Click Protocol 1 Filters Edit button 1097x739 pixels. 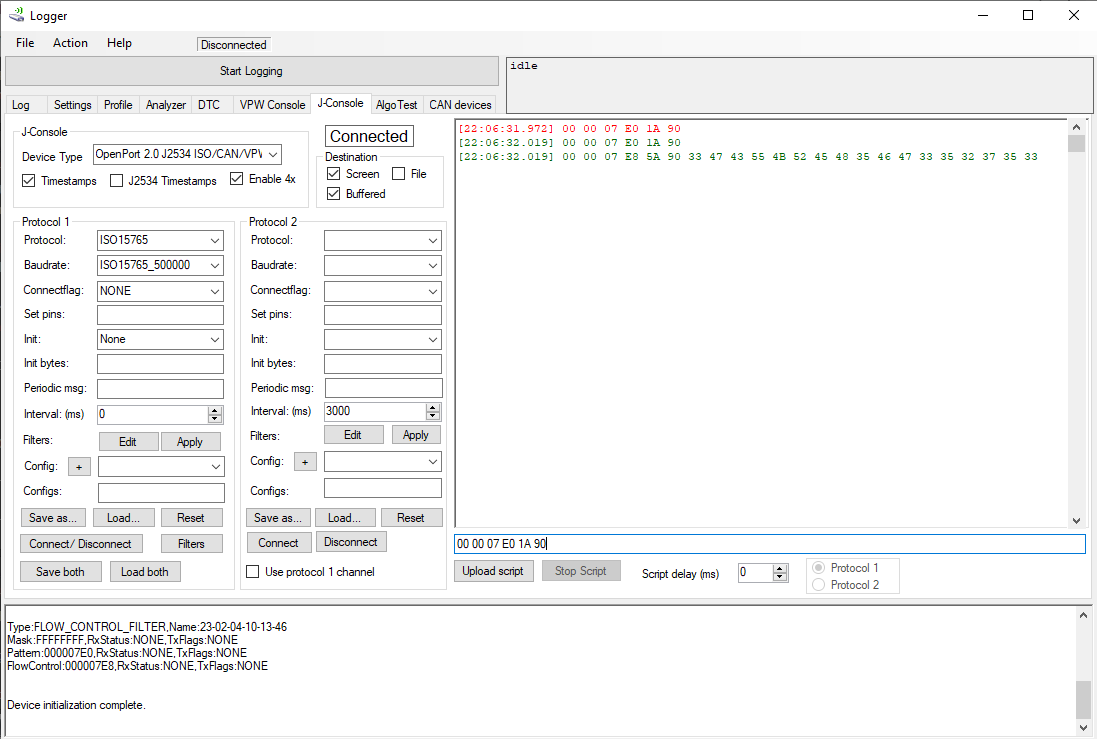pyautogui.click(x=128, y=442)
